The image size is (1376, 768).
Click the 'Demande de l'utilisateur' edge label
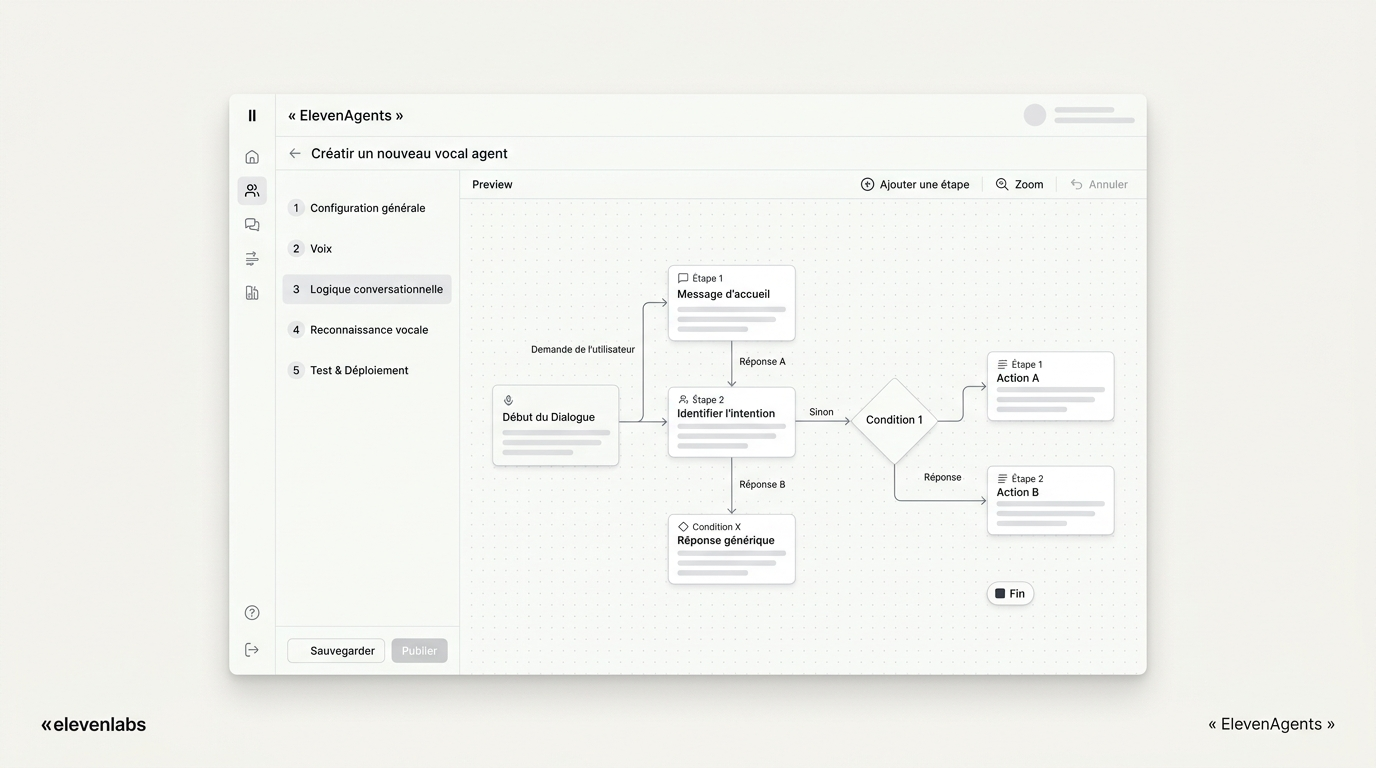[x=583, y=350]
